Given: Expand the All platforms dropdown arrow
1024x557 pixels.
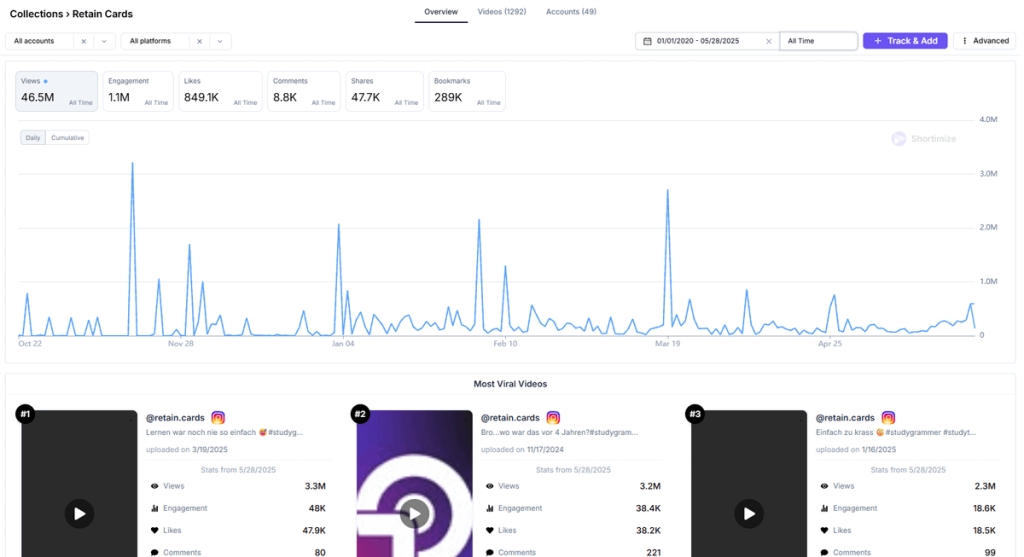Looking at the screenshot, I should coord(220,41).
